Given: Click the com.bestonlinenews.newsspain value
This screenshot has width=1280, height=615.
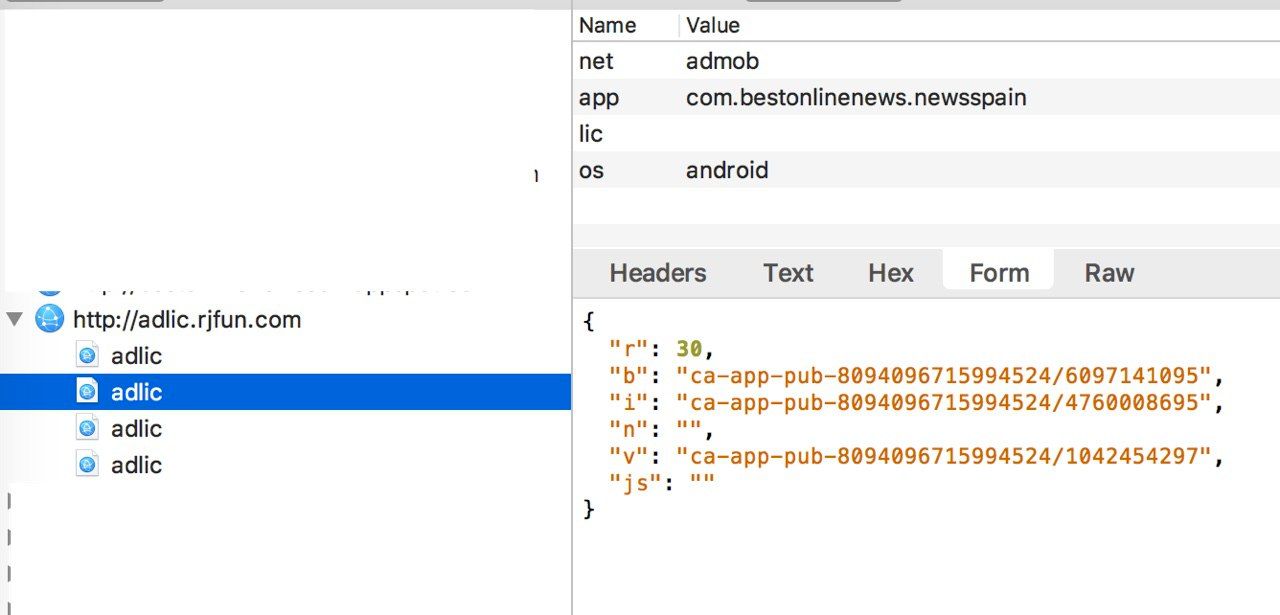Looking at the screenshot, I should pyautogui.click(x=856, y=98).
